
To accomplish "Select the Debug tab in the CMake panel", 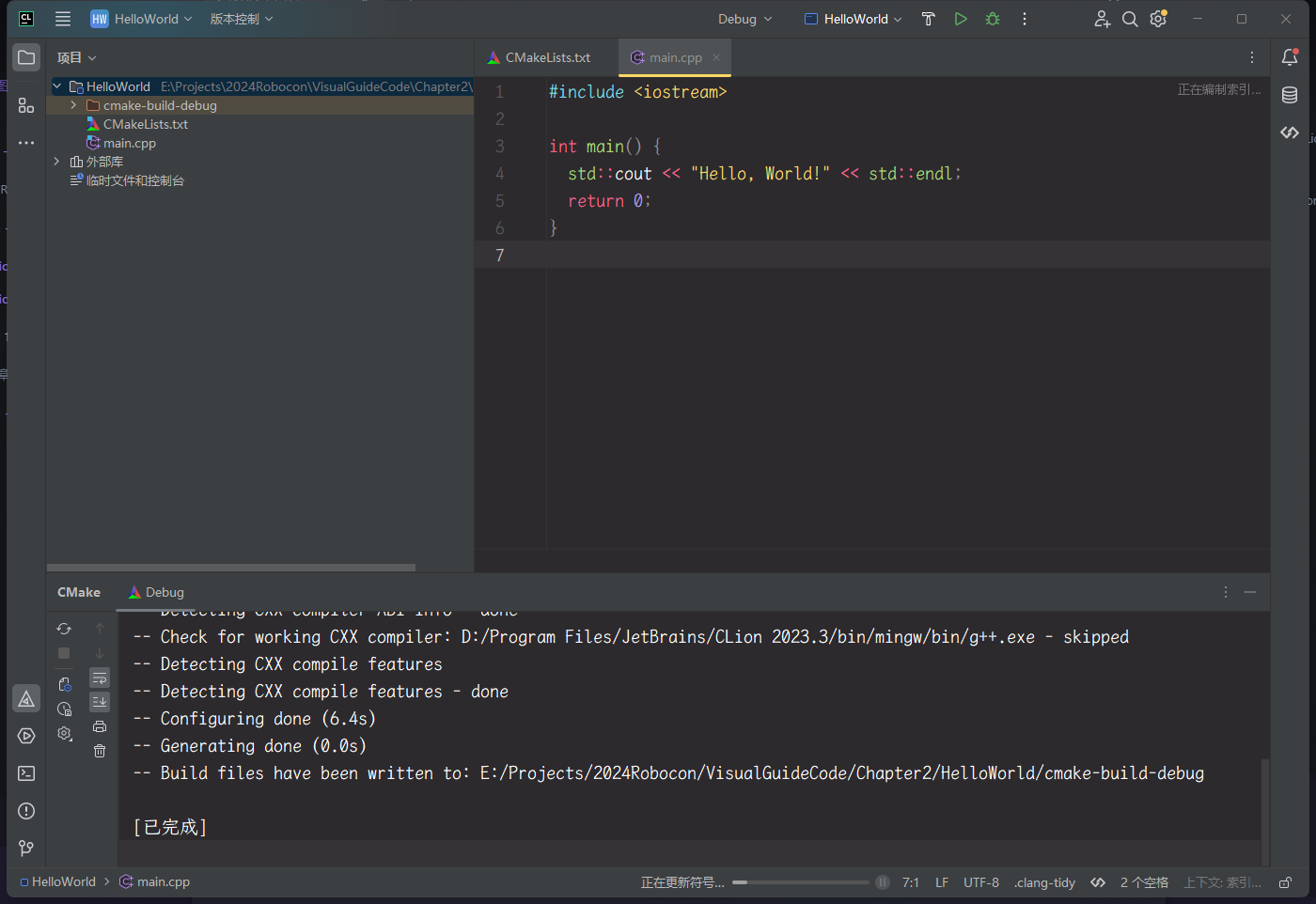I will 157,592.
